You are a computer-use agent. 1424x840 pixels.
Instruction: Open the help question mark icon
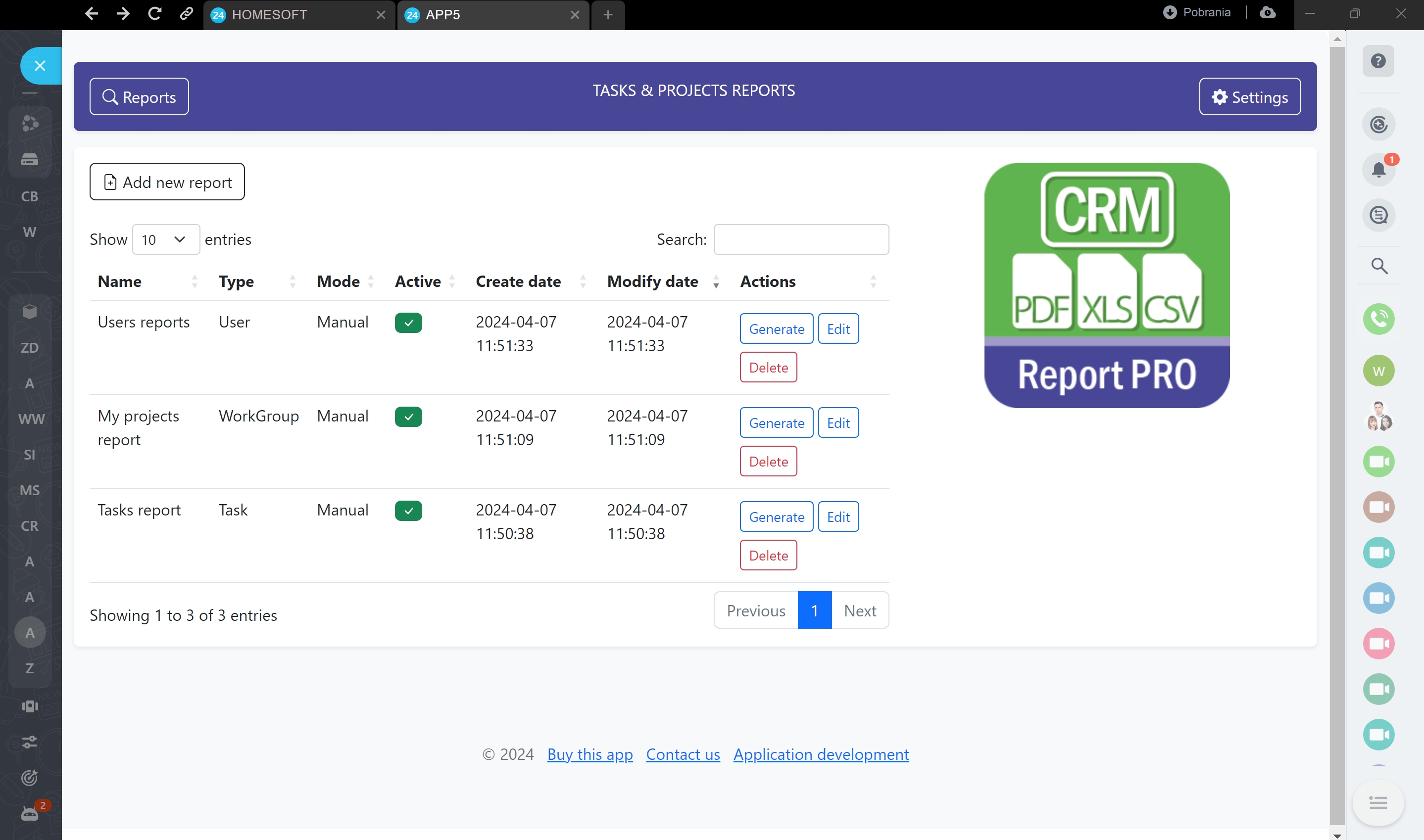click(1378, 60)
